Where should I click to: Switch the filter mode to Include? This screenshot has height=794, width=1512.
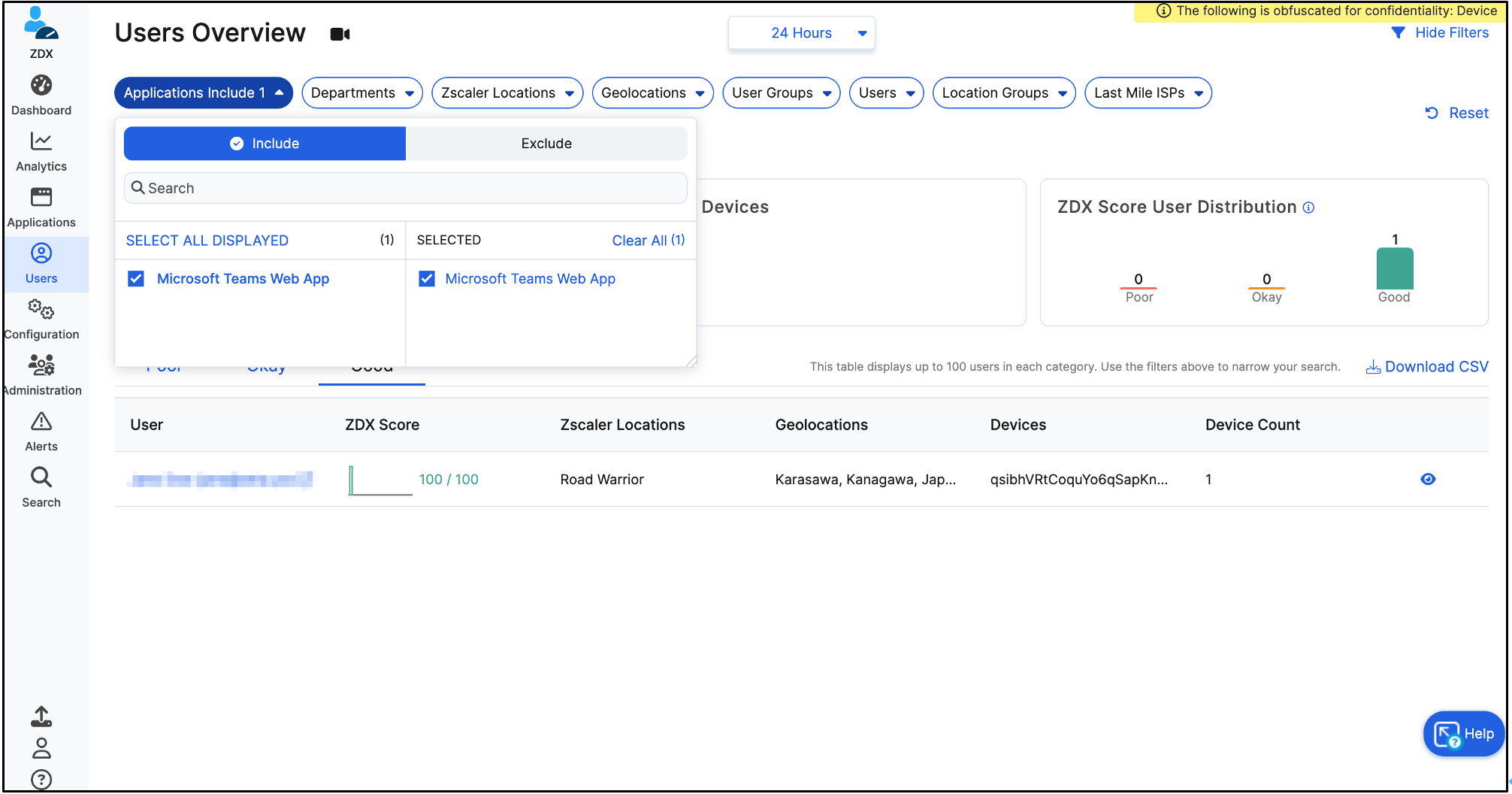265,144
